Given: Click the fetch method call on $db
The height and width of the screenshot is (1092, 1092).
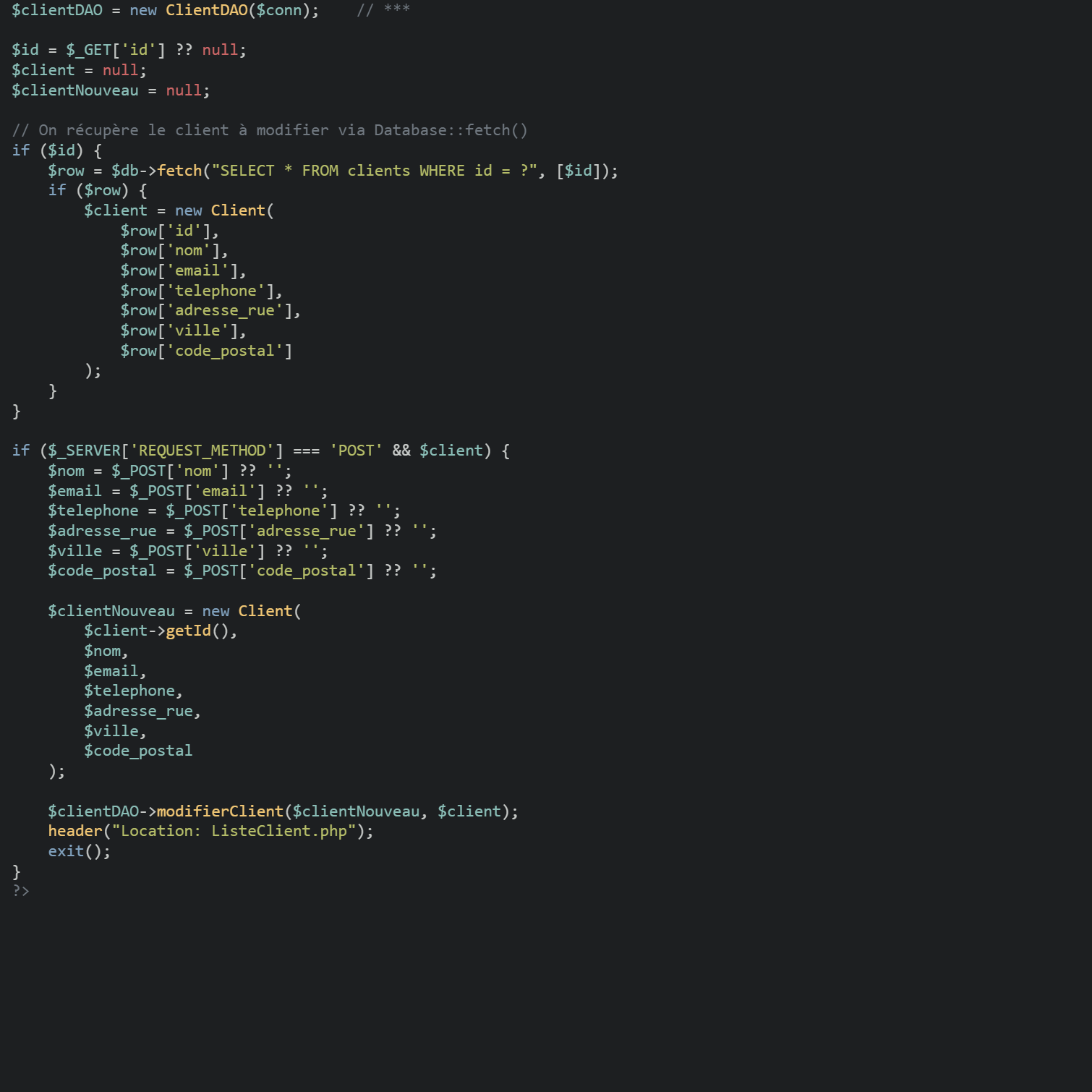Looking at the screenshot, I should pyautogui.click(x=179, y=171).
